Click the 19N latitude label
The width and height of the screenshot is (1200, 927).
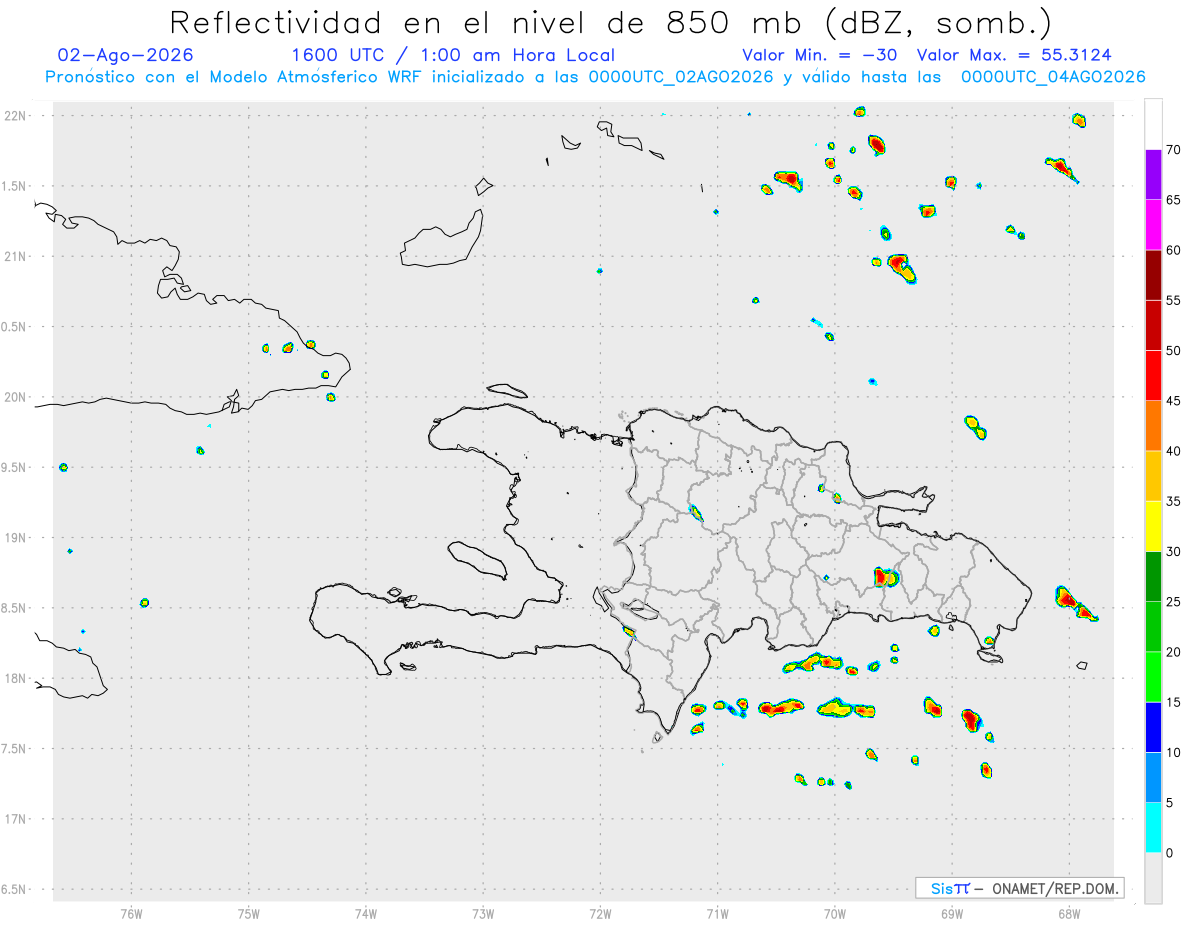17,538
